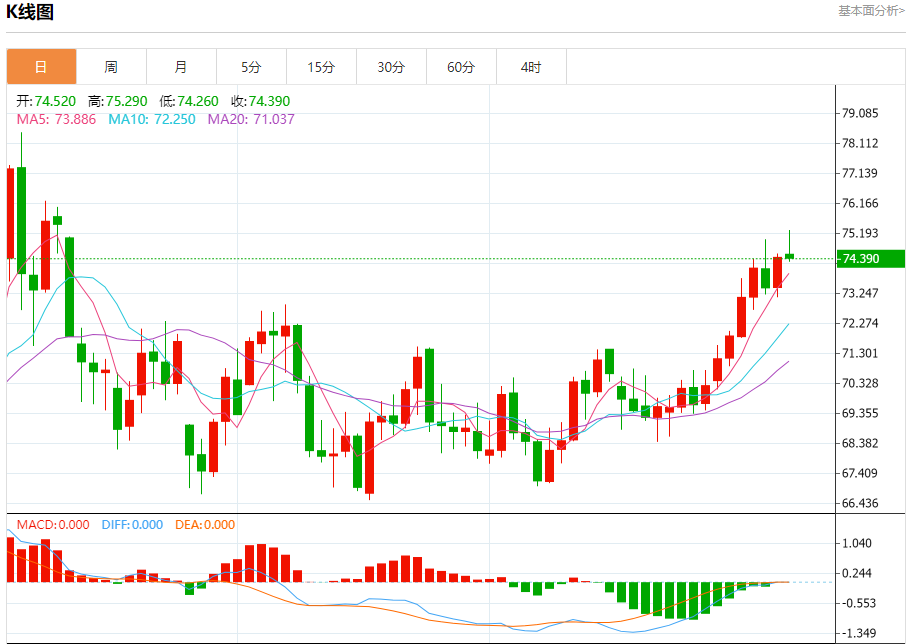Screen dimensions: 912x644
Task: Click the MA5: 73.886 legend label
Action: (56, 119)
